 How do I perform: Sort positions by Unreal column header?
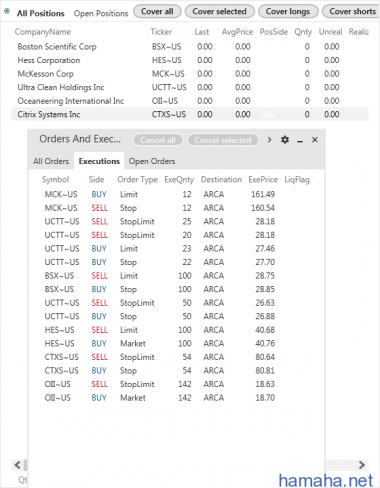(330, 32)
